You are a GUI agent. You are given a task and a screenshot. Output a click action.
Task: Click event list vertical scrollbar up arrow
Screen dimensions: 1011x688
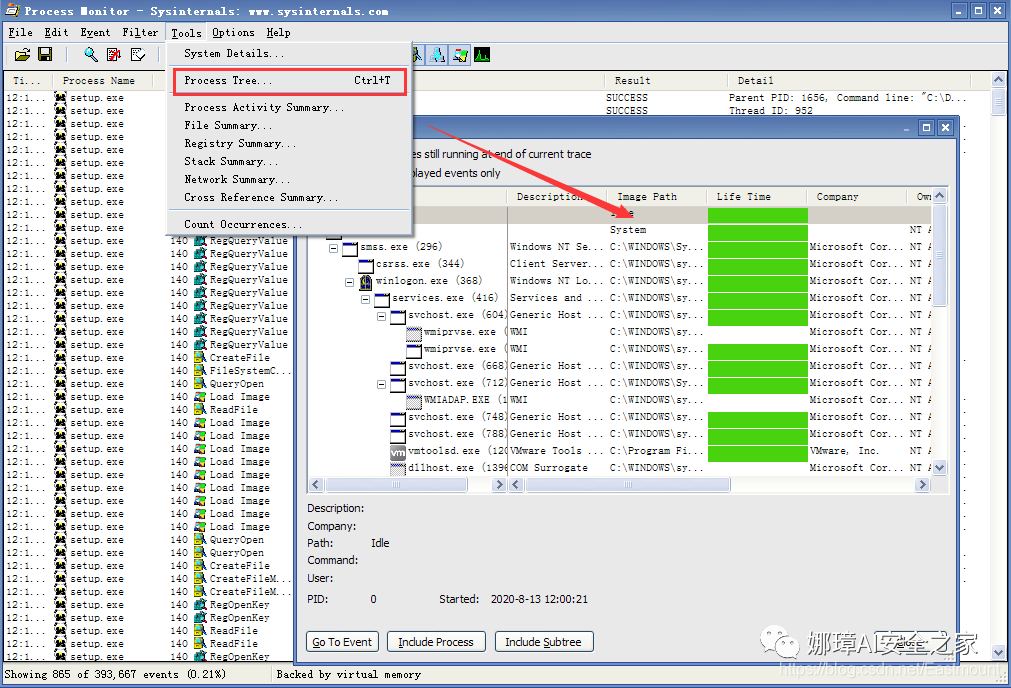998,80
